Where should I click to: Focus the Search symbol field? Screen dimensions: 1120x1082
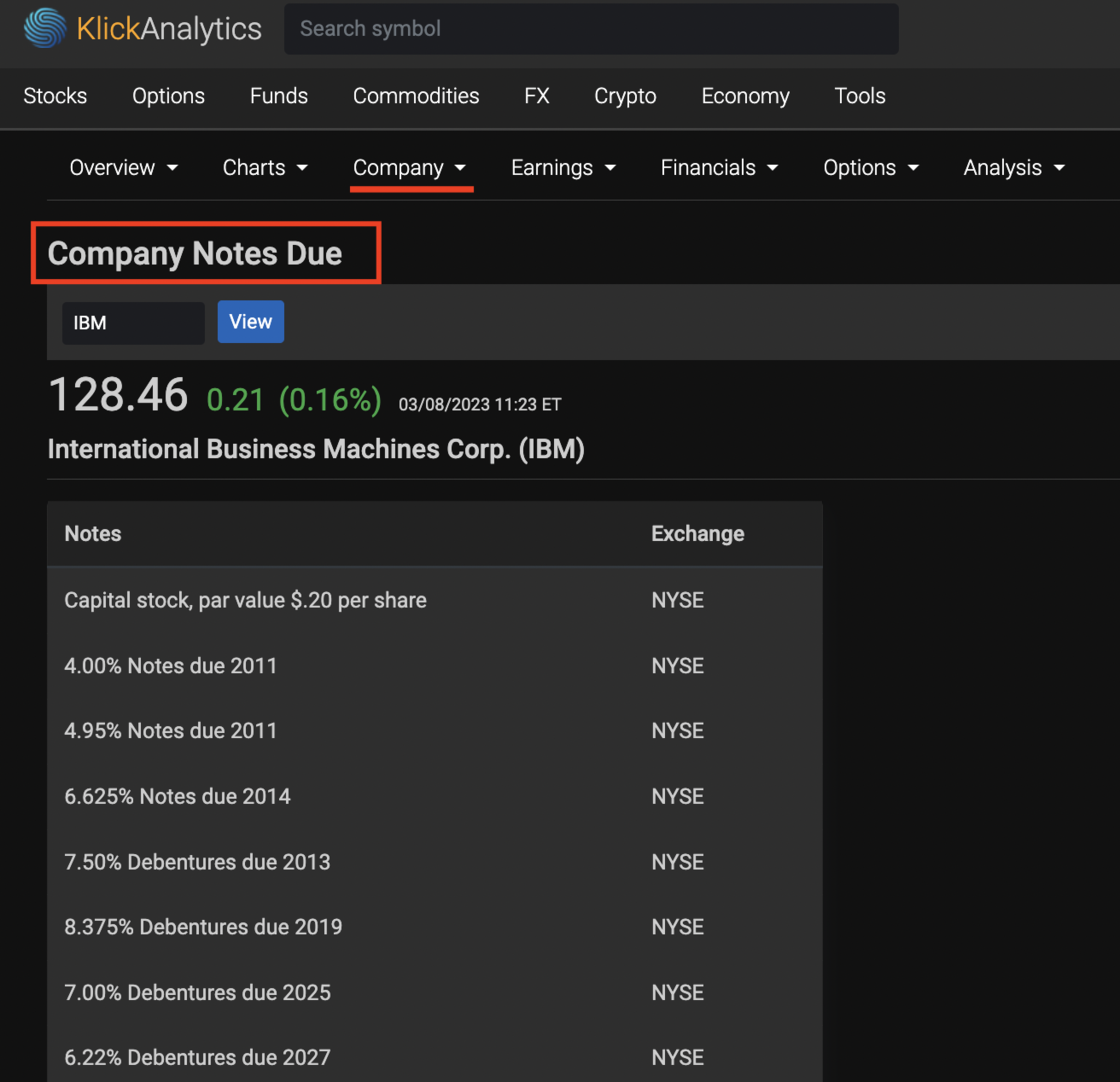point(591,29)
